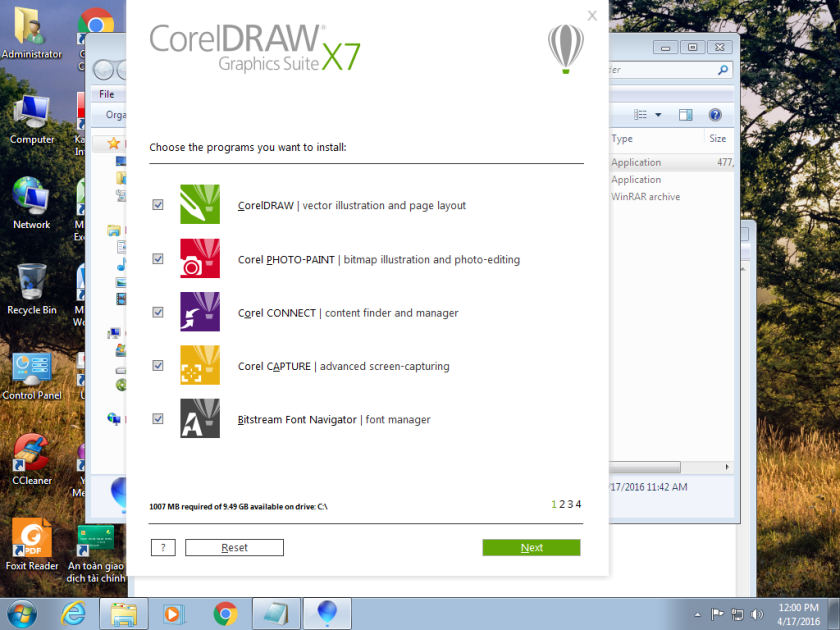The image size is (840, 630).
Task: Uncheck Bitstream Font Navigator for install
Action: 157,418
